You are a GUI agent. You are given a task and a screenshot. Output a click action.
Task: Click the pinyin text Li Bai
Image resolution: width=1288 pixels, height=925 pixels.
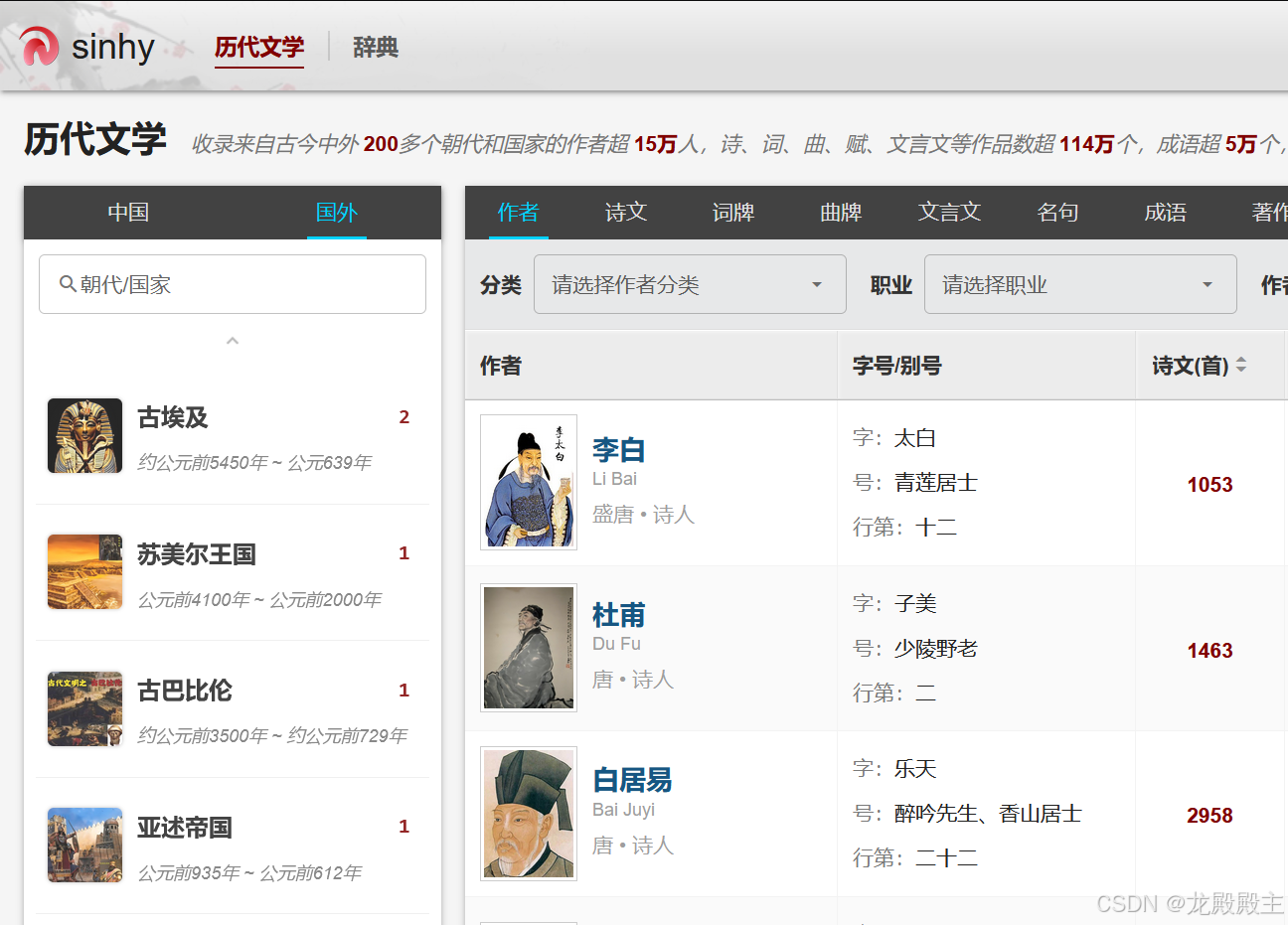614,479
